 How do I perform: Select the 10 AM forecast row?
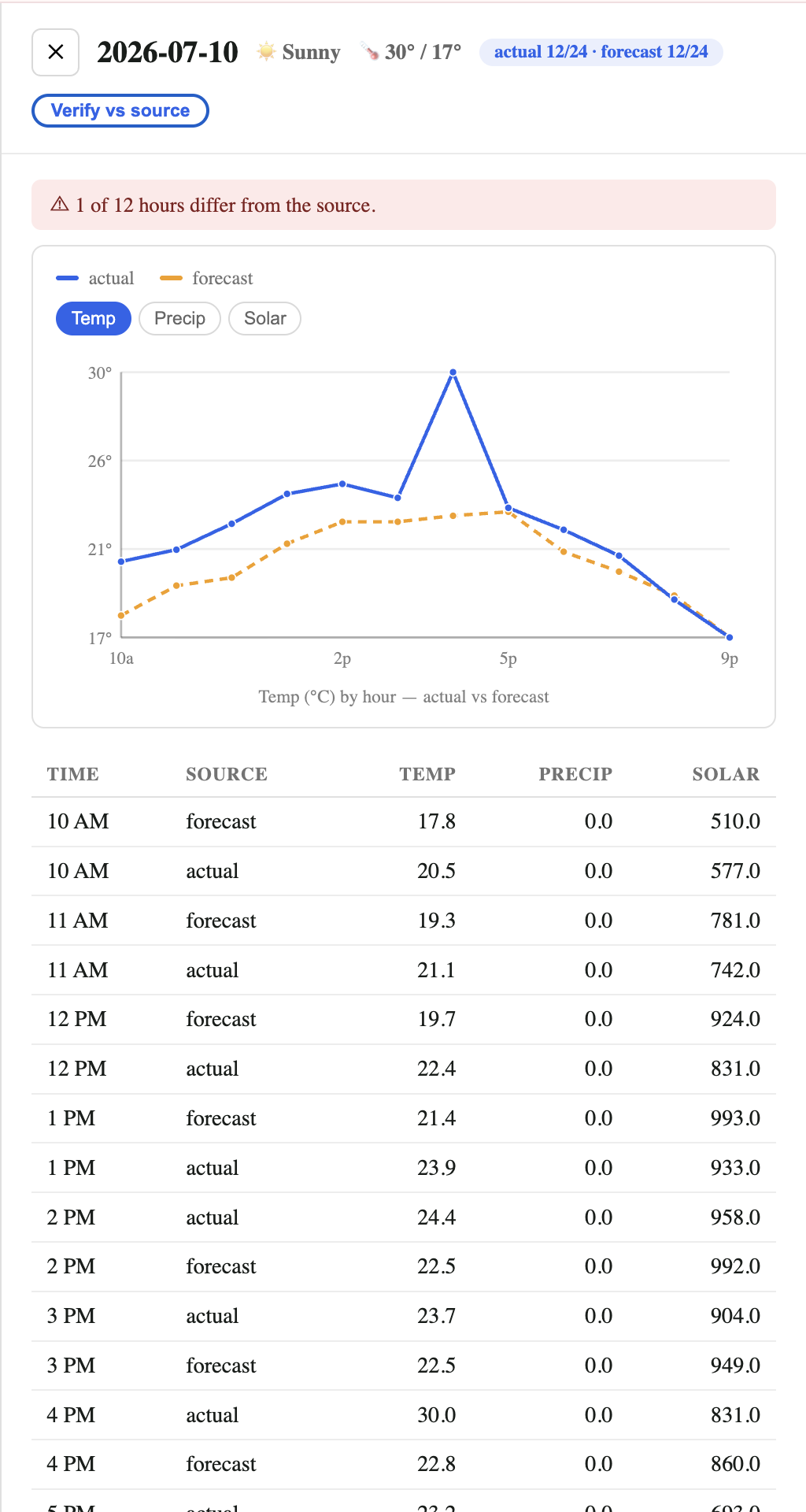(x=404, y=821)
